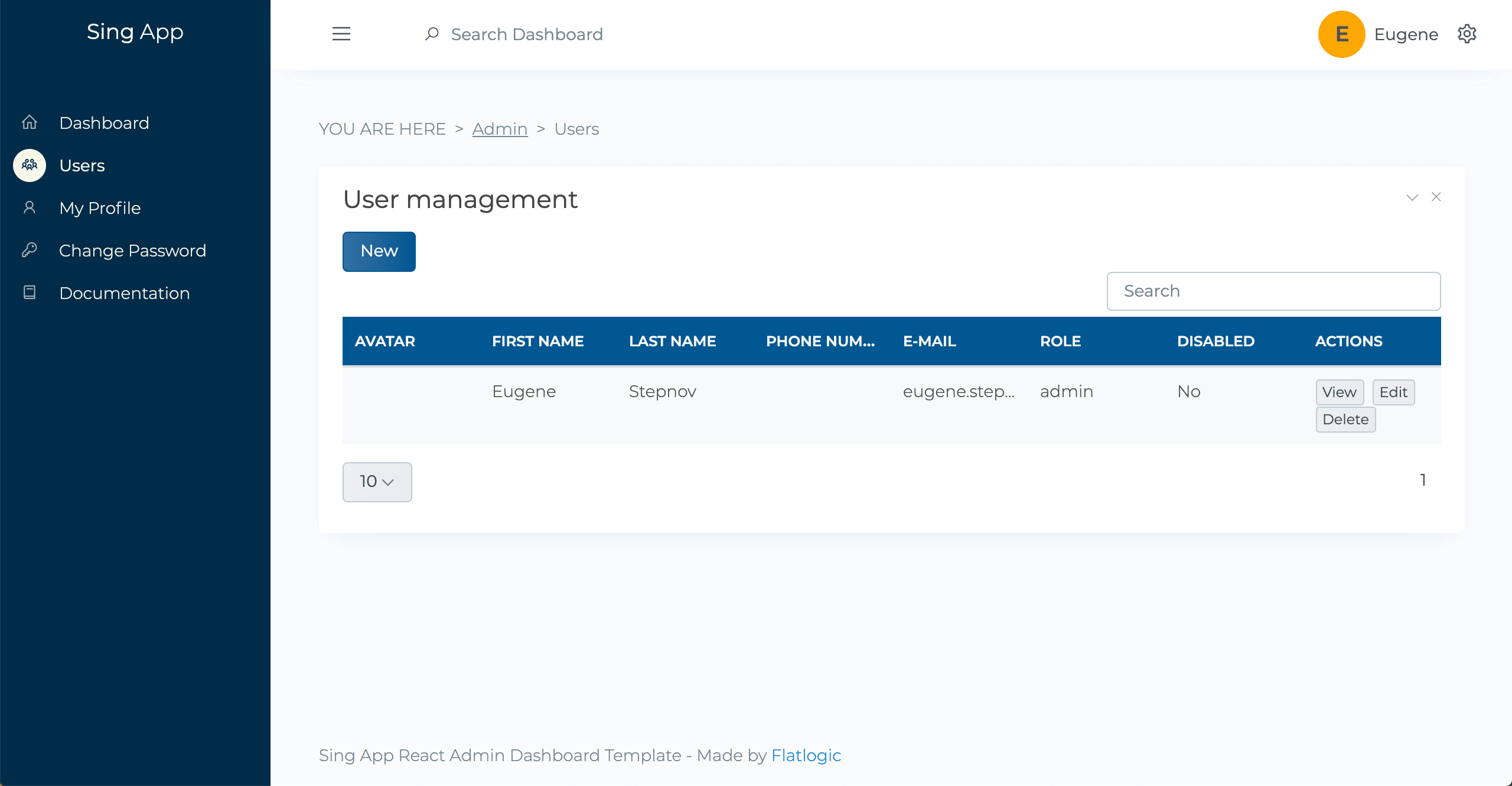The width and height of the screenshot is (1512, 786).
Task: Open Documentation via the book icon
Action: click(x=29, y=292)
